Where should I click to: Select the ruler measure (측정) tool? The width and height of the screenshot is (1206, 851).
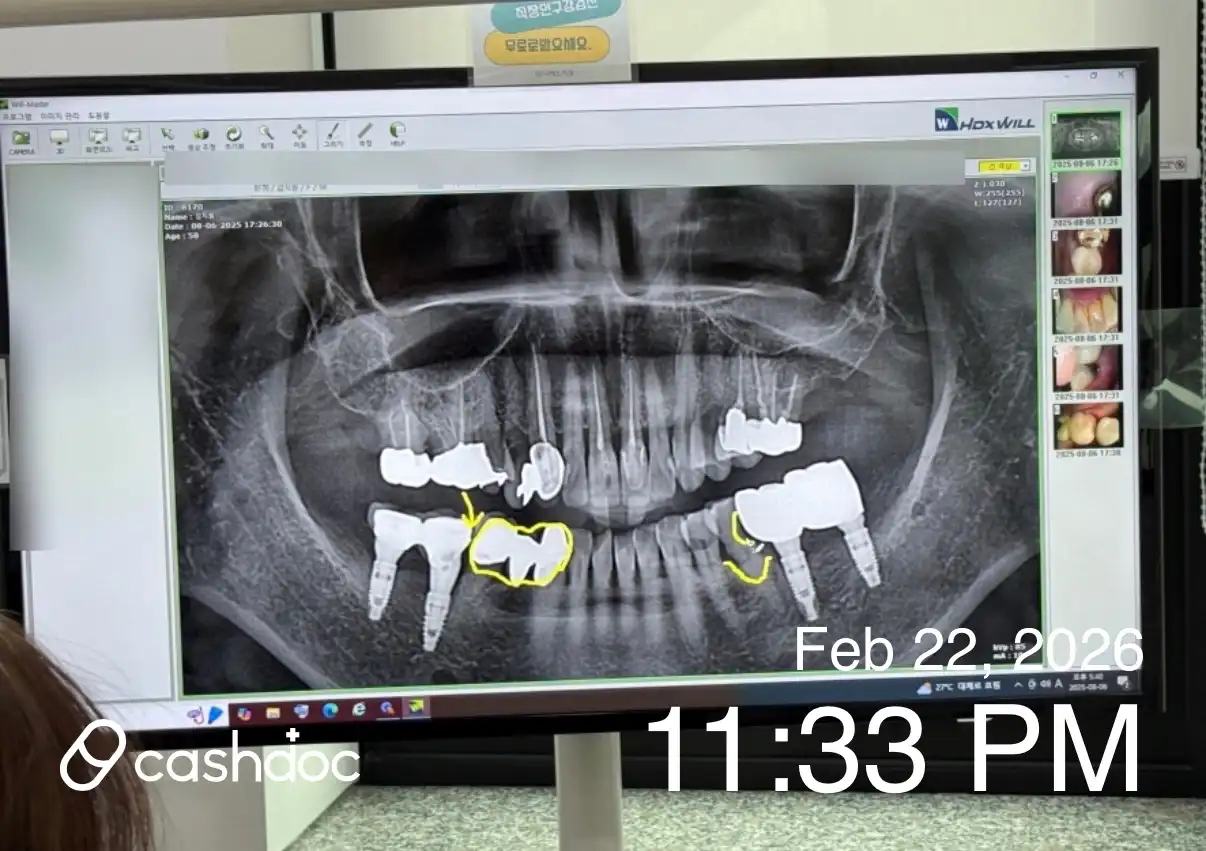click(365, 133)
